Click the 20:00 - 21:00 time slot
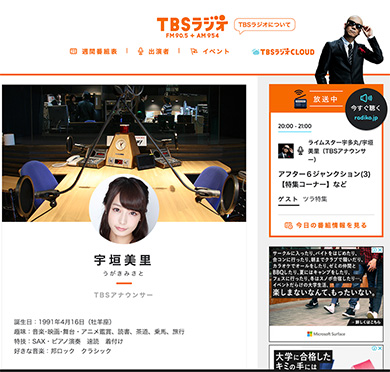The image size is (390, 372). pos(295,126)
